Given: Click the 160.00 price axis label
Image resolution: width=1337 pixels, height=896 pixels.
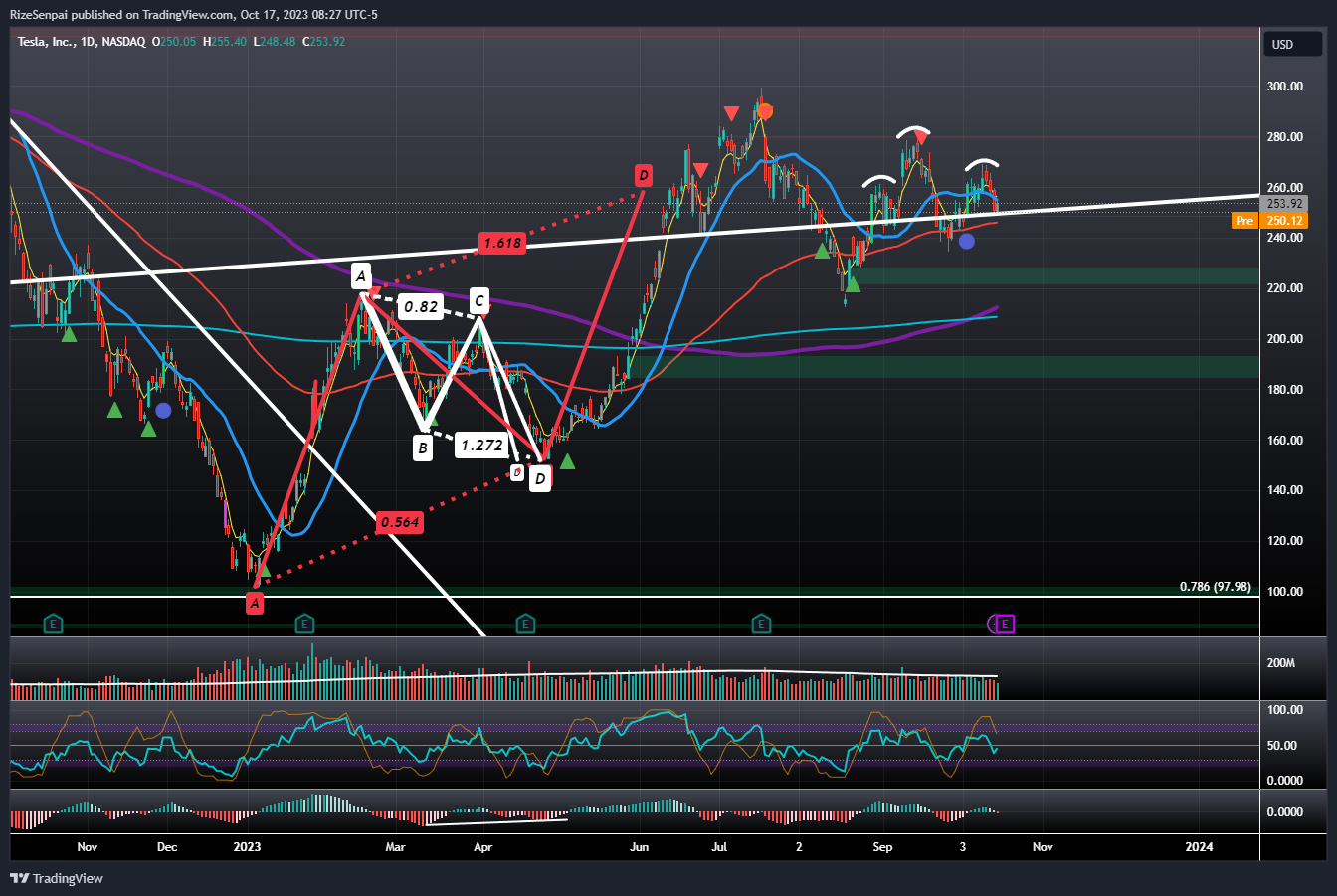Looking at the screenshot, I should click(x=1285, y=441).
